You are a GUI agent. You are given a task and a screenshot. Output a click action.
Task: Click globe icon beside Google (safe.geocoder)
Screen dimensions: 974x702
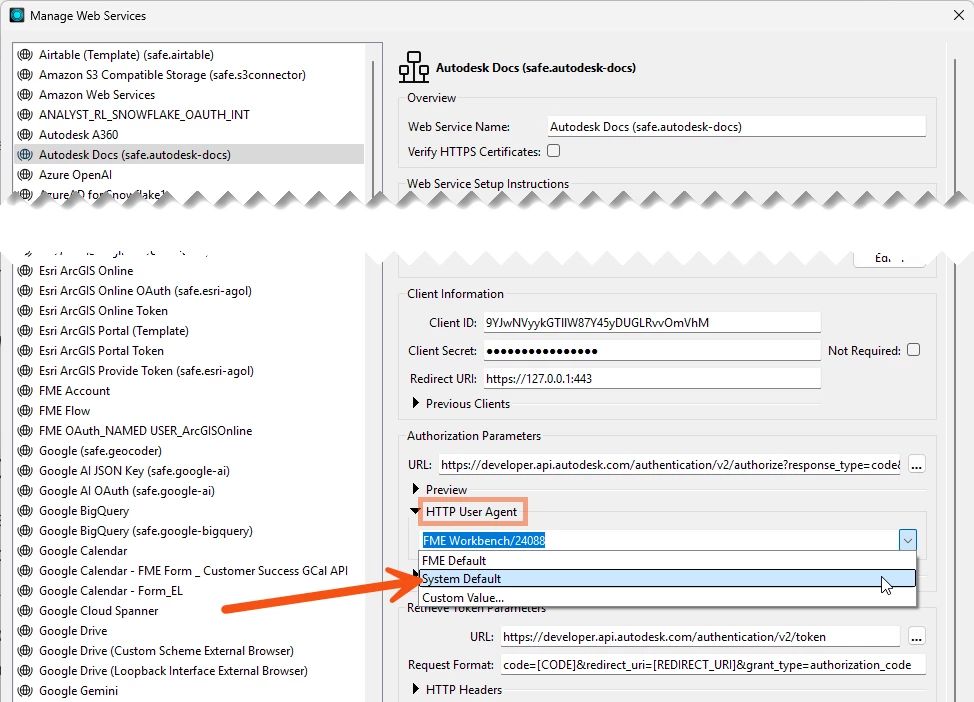(x=25, y=450)
